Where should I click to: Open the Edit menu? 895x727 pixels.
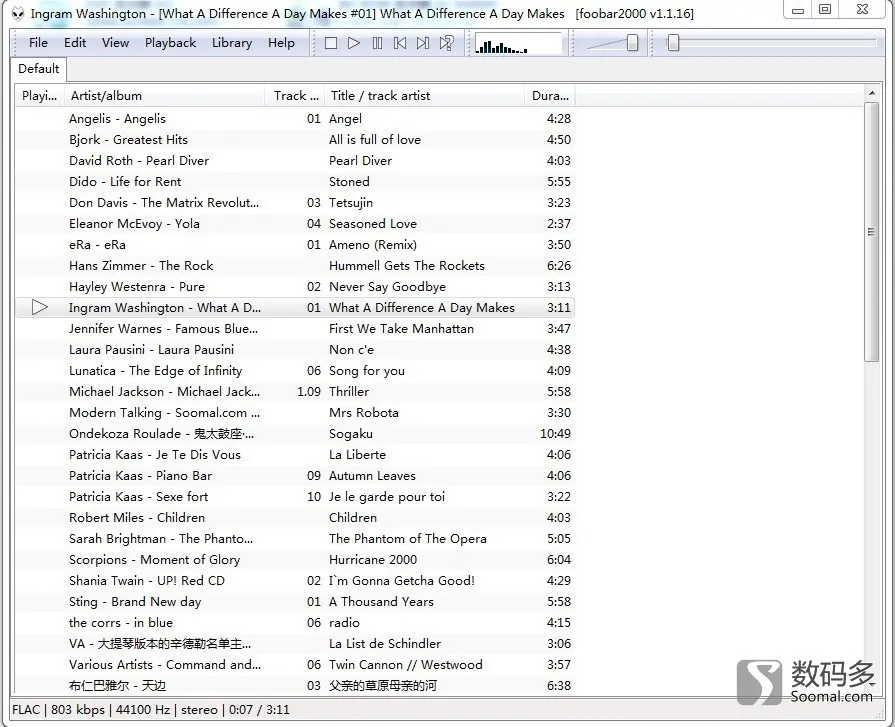coord(75,43)
